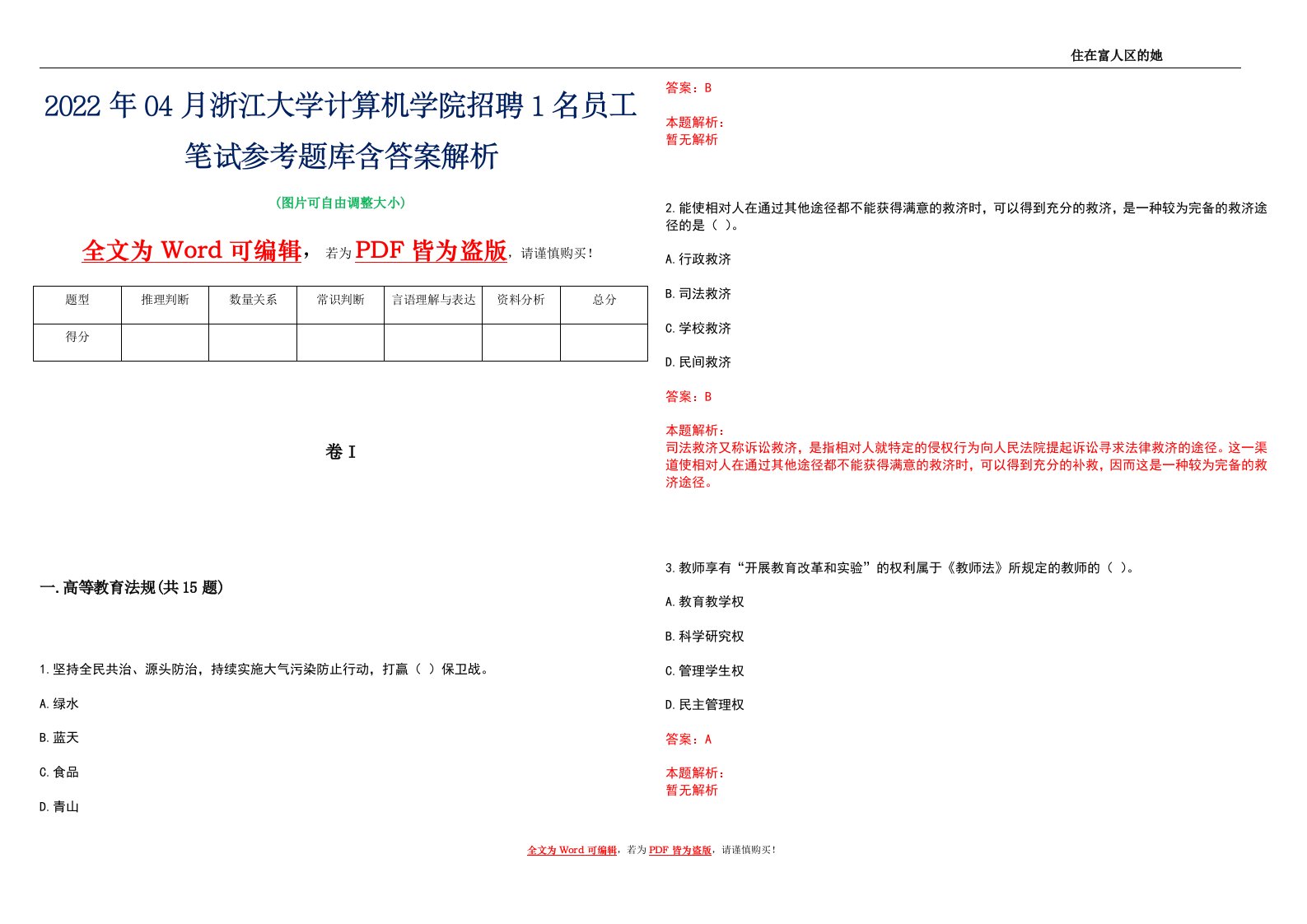This screenshot has width=1307, height=924.
Task: Click the header text '住在富人区的她'
Action: pyautogui.click(x=1116, y=55)
